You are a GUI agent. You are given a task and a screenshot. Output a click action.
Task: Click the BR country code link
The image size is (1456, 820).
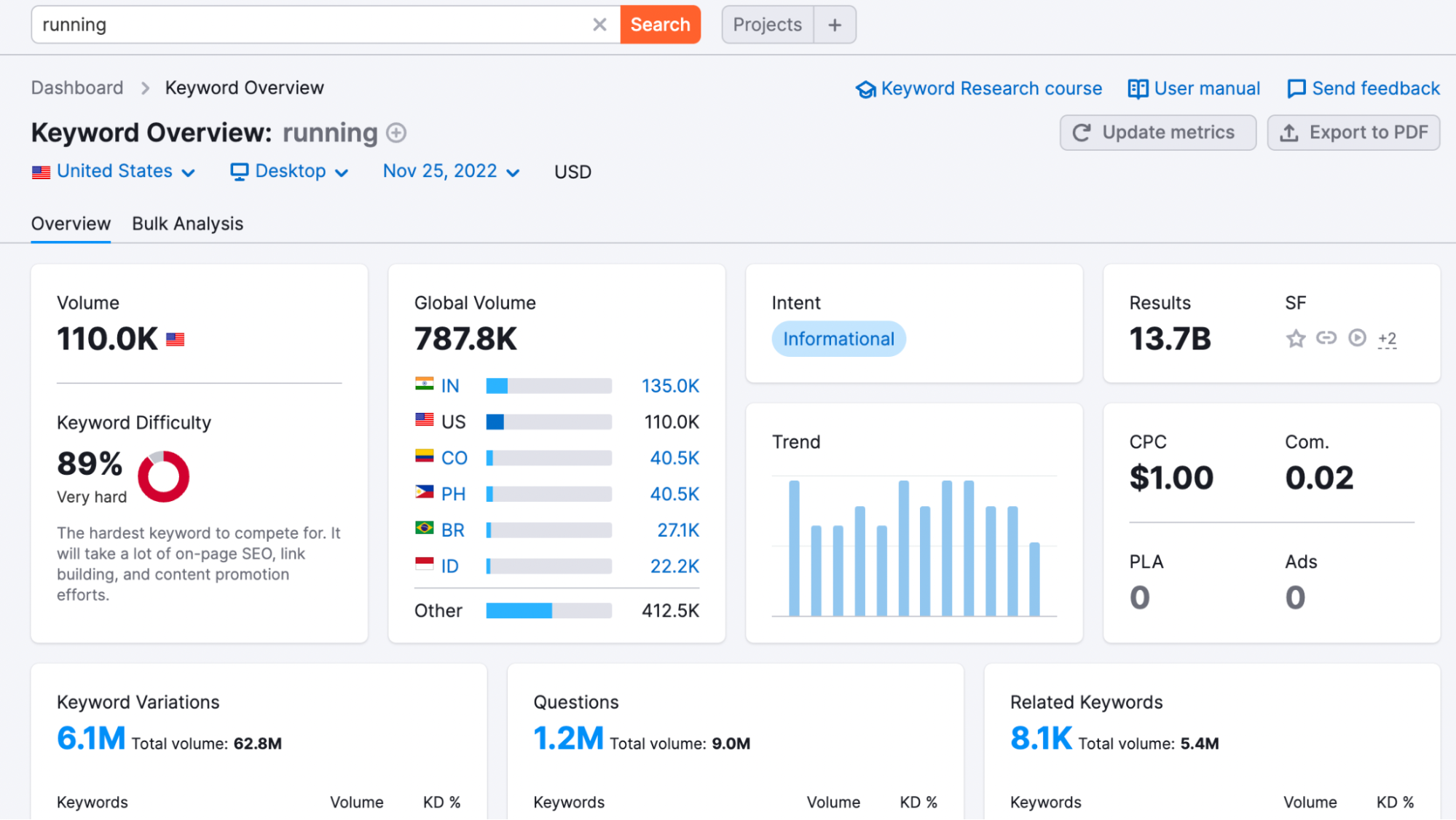tap(453, 530)
